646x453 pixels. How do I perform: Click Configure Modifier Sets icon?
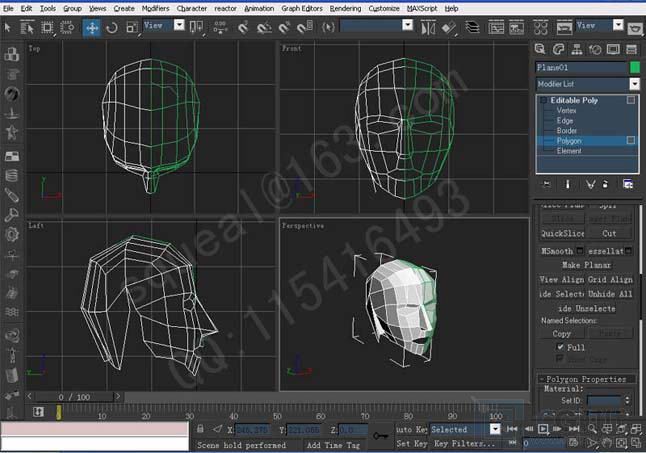click(628, 184)
